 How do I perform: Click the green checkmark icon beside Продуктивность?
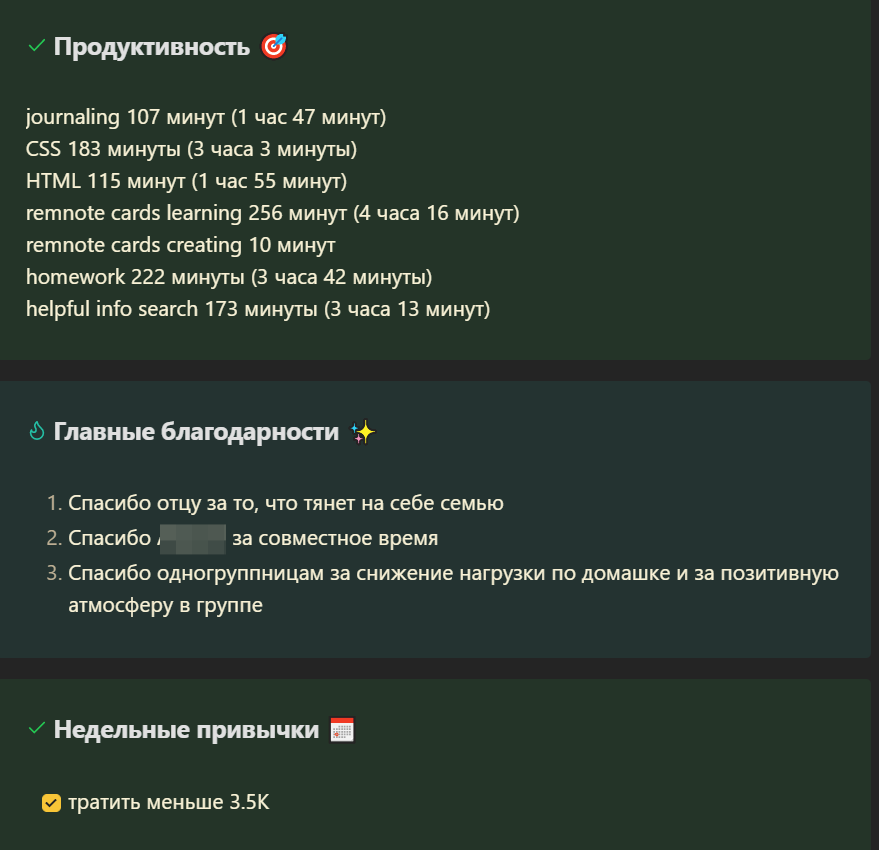click(36, 46)
